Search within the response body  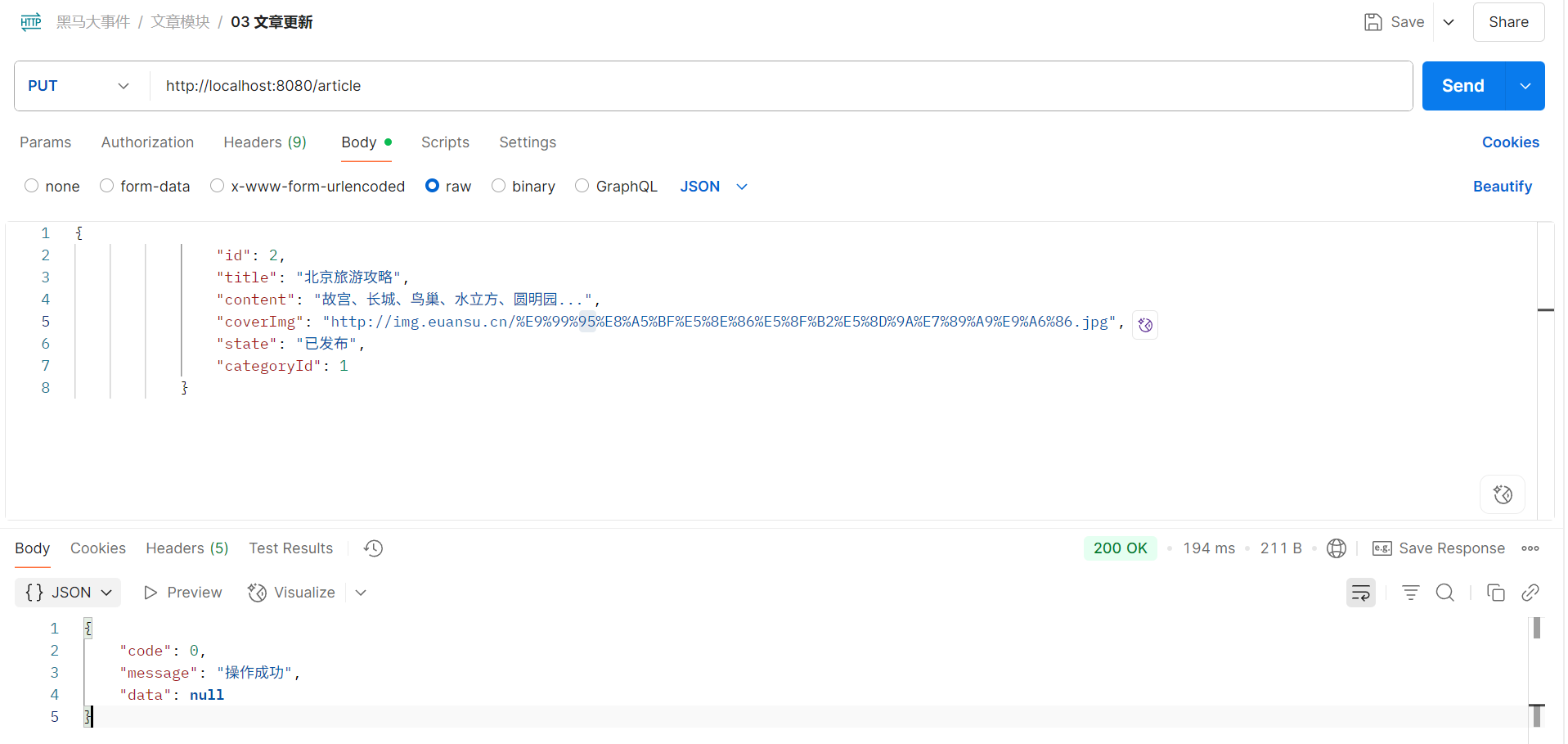click(1444, 593)
